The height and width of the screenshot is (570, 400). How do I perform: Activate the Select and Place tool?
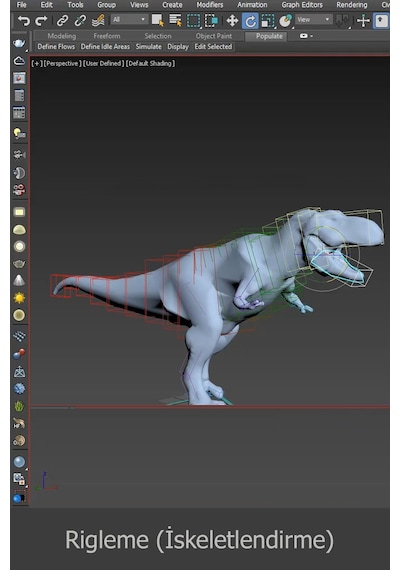click(x=286, y=21)
